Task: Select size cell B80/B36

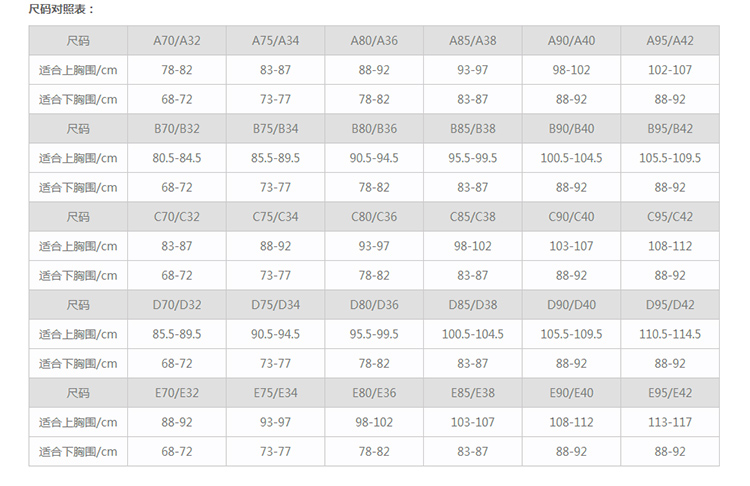Action: pos(374,129)
